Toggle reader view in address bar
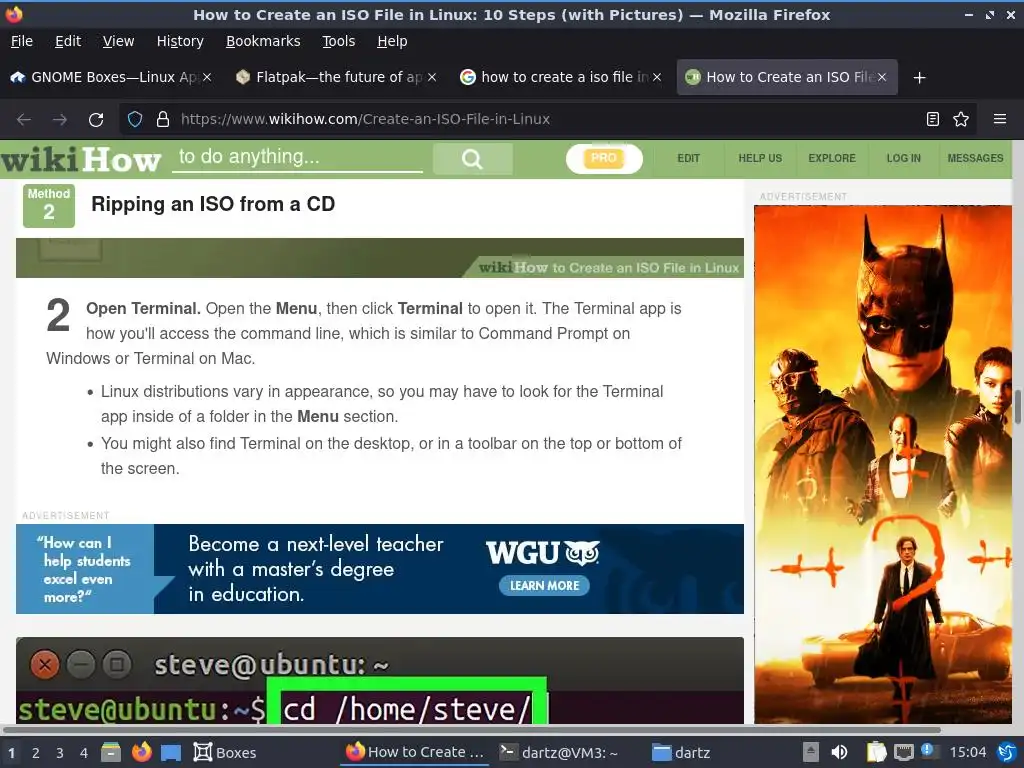Screen dimensions: 1024x768 [x=933, y=119]
